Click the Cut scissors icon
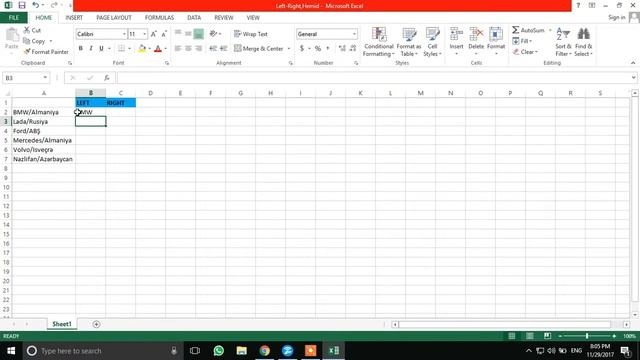 pos(27,30)
